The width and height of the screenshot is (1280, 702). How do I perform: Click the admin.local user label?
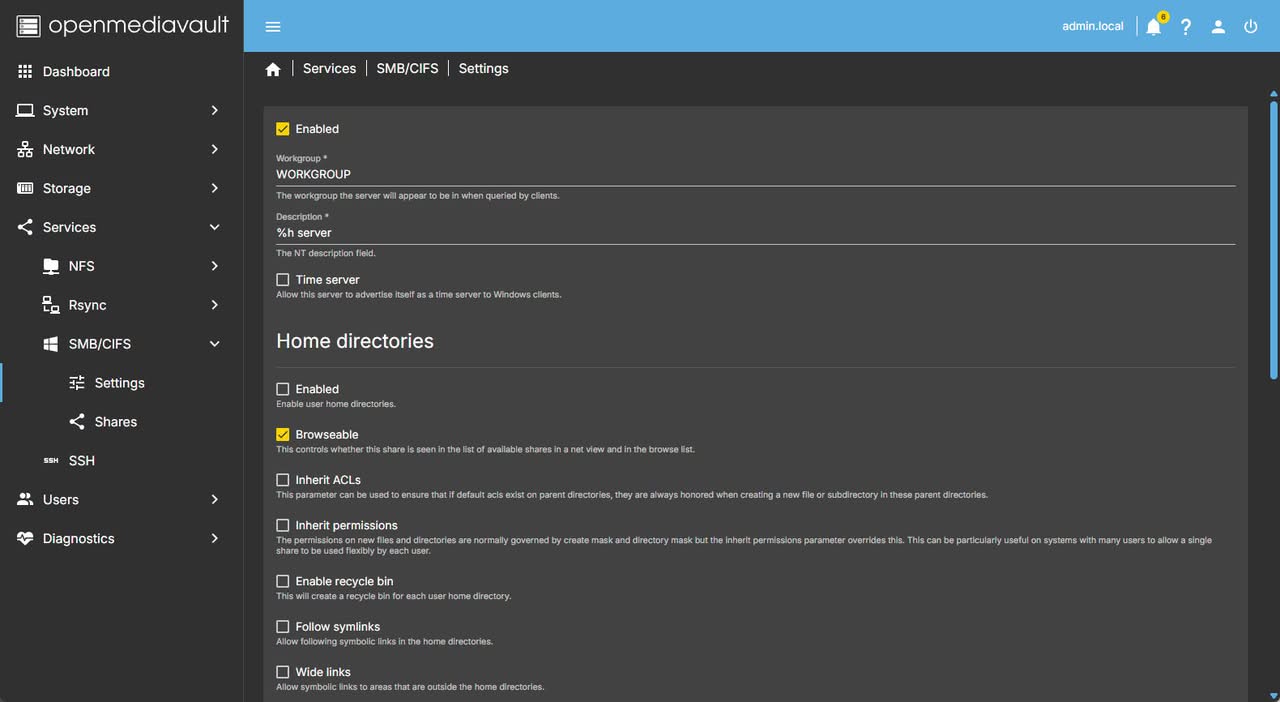pos(1093,27)
